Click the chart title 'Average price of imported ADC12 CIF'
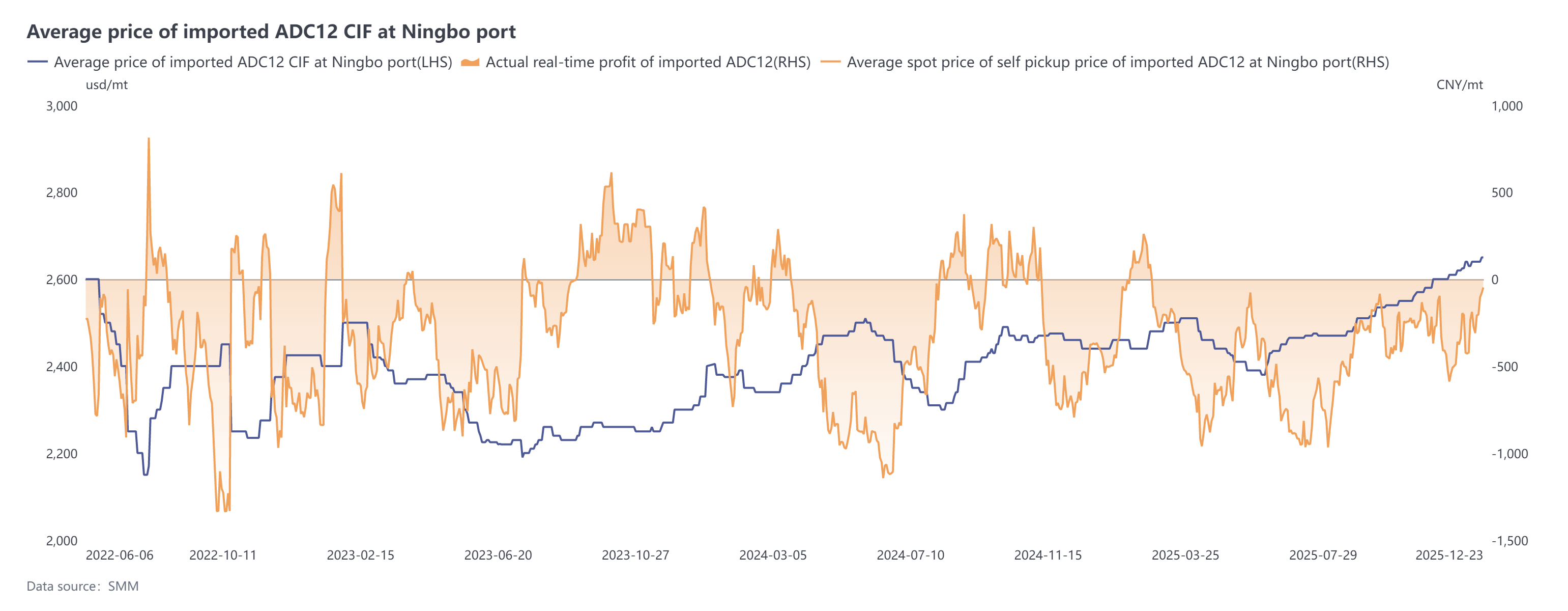The width and height of the screenshot is (1568, 611). click(x=271, y=31)
